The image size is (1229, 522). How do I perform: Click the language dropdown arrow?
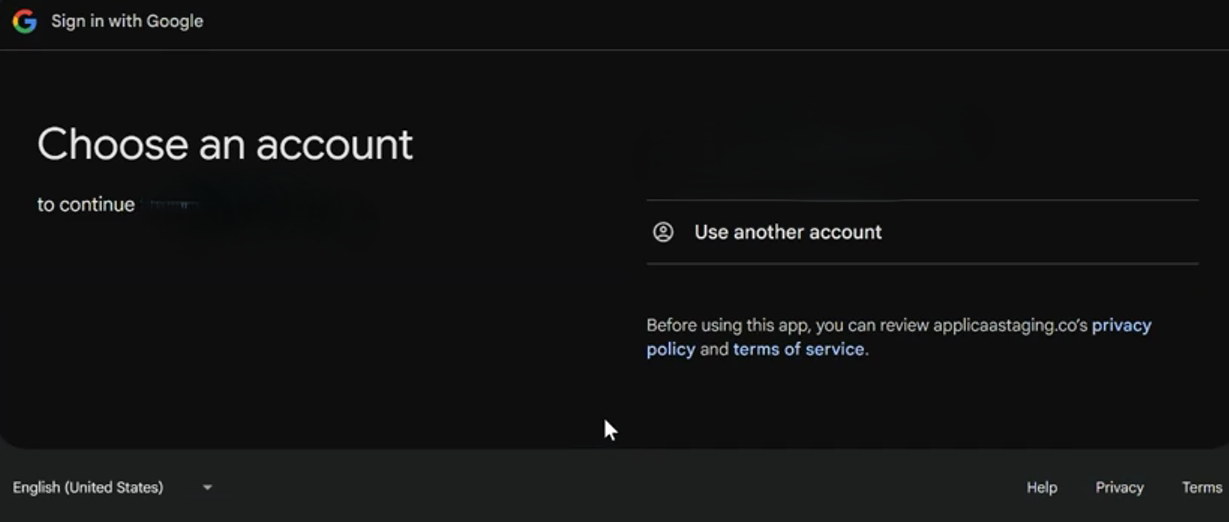(207, 488)
